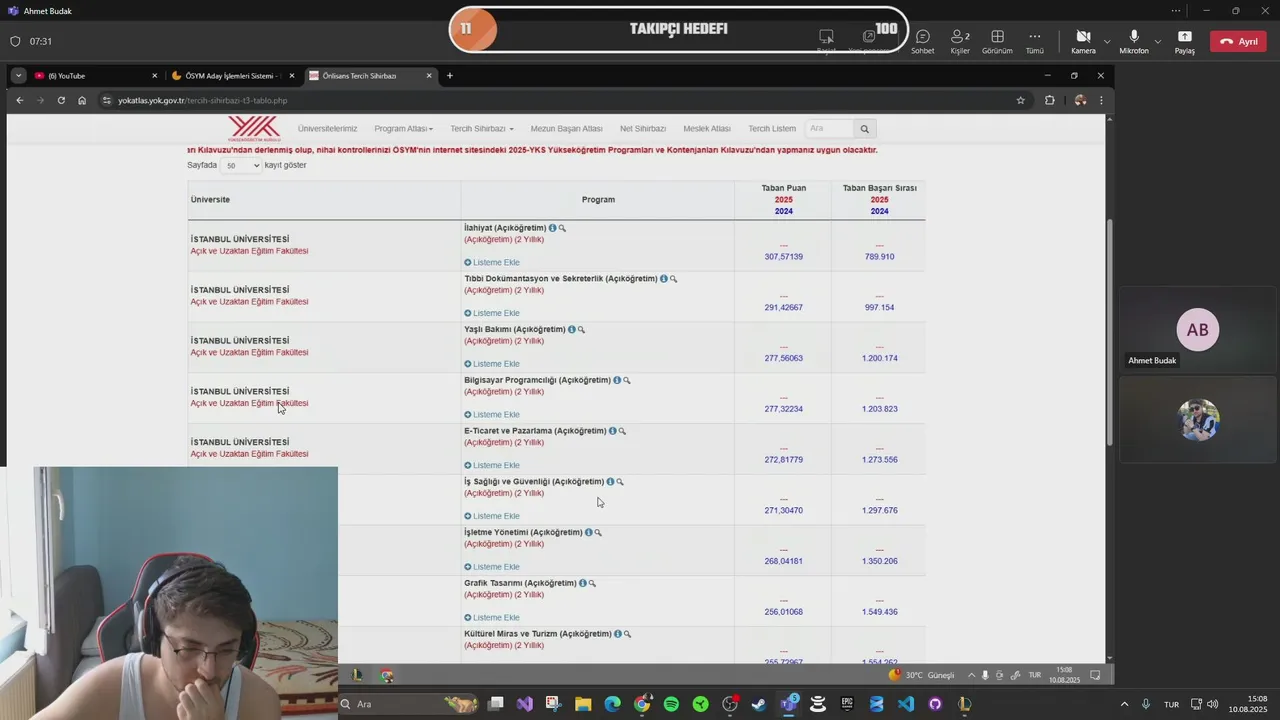The image size is (1280, 720).
Task: Open info icon next to Grafik Tasarımı
Action: click(x=583, y=583)
